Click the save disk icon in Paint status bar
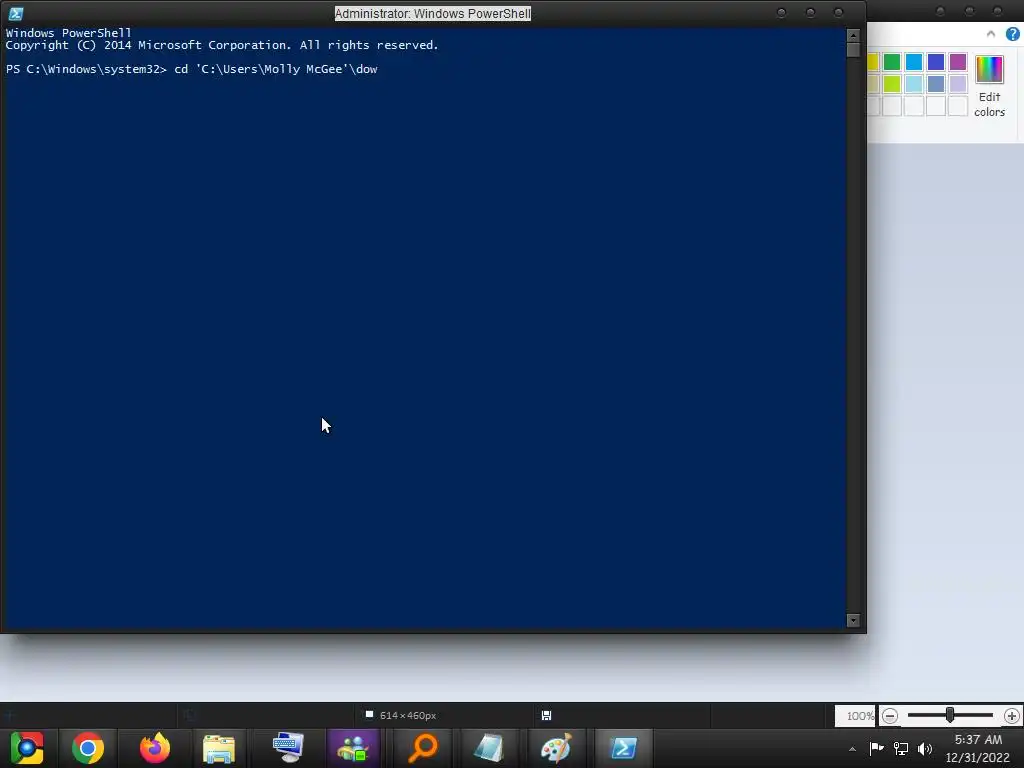 pyautogui.click(x=547, y=716)
